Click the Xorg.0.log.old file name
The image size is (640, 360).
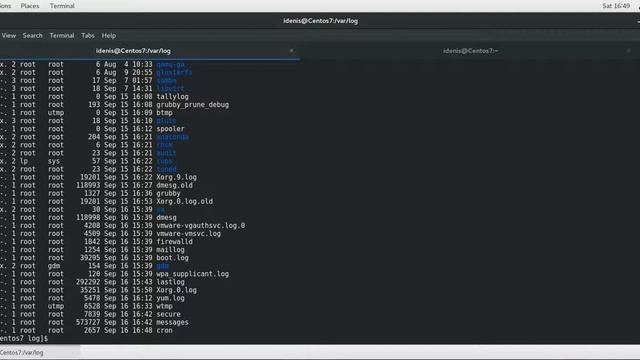184,201
